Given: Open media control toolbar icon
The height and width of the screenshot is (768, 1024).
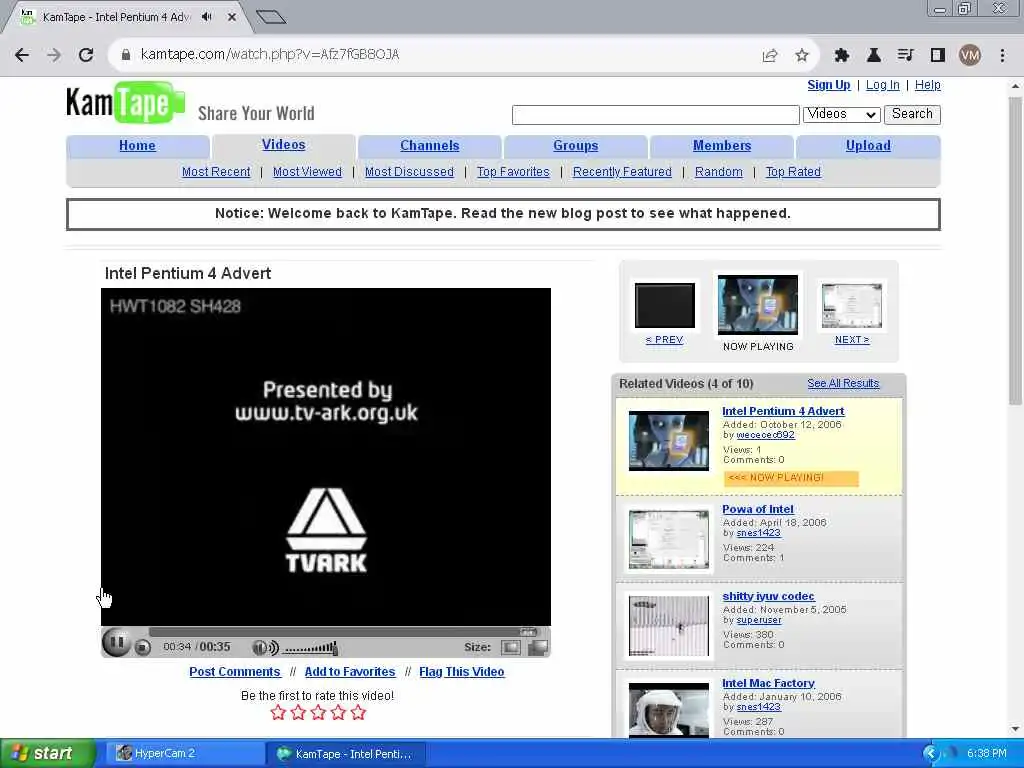Looking at the screenshot, I should 905,56.
